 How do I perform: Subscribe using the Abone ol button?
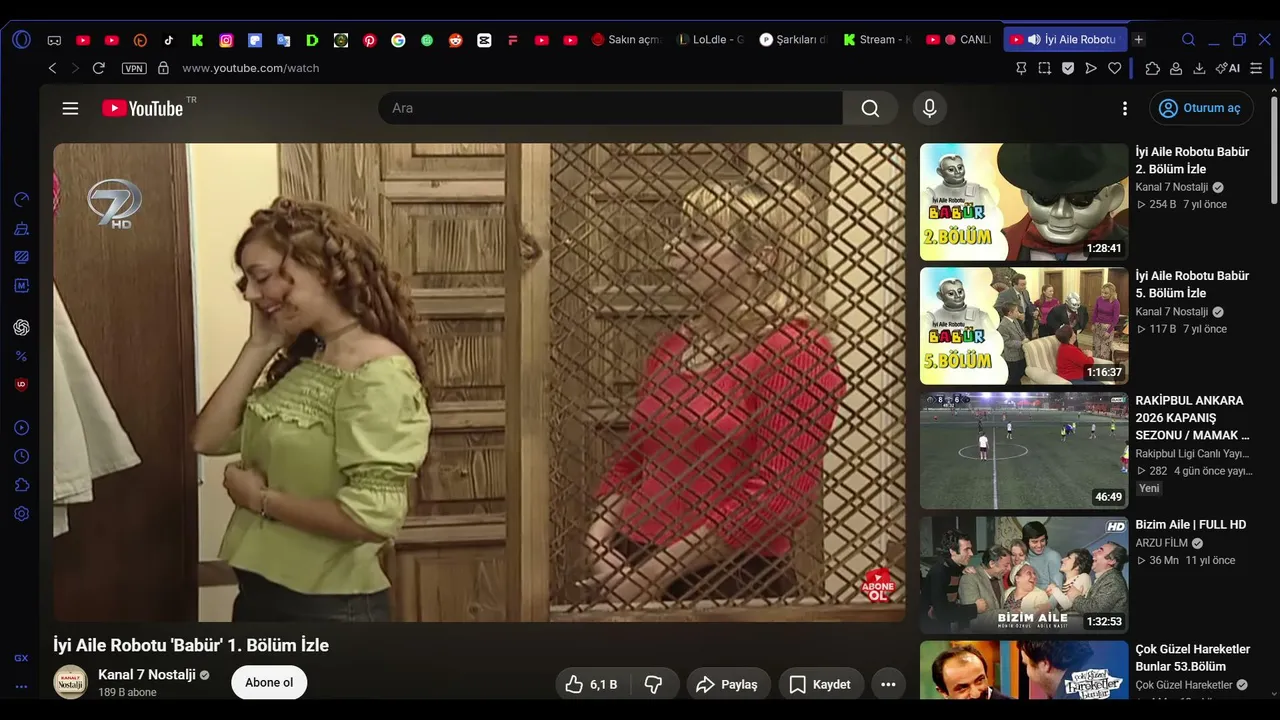pos(269,682)
